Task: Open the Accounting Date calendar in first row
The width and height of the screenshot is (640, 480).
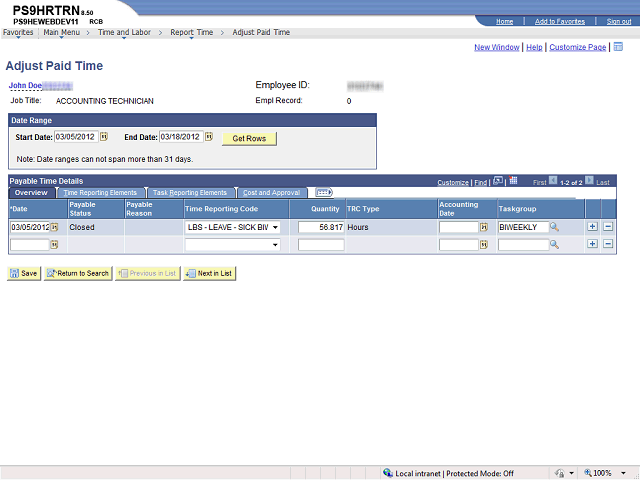Action: click(486, 228)
